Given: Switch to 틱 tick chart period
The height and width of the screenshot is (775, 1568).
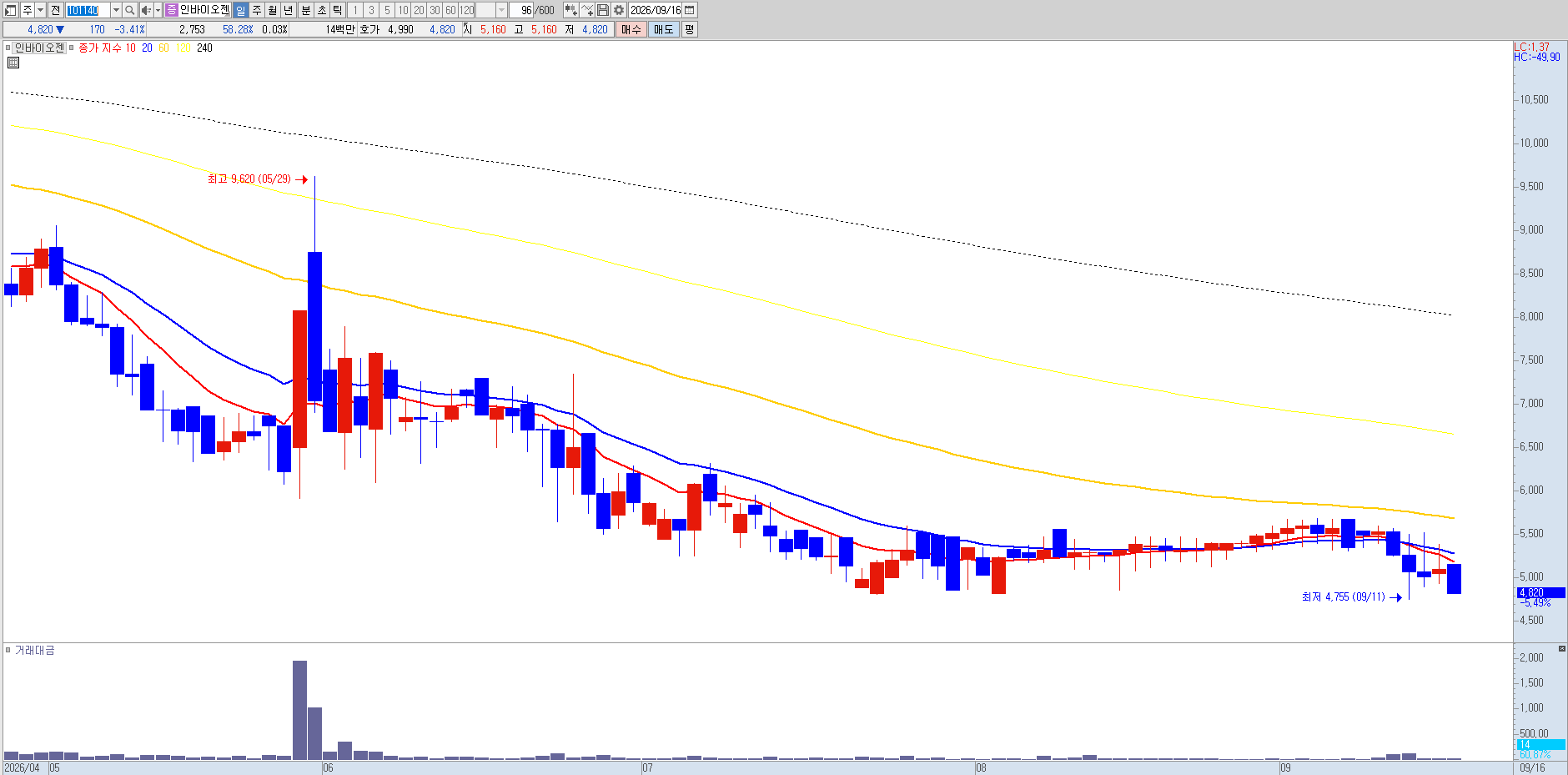Looking at the screenshot, I should point(338,10).
